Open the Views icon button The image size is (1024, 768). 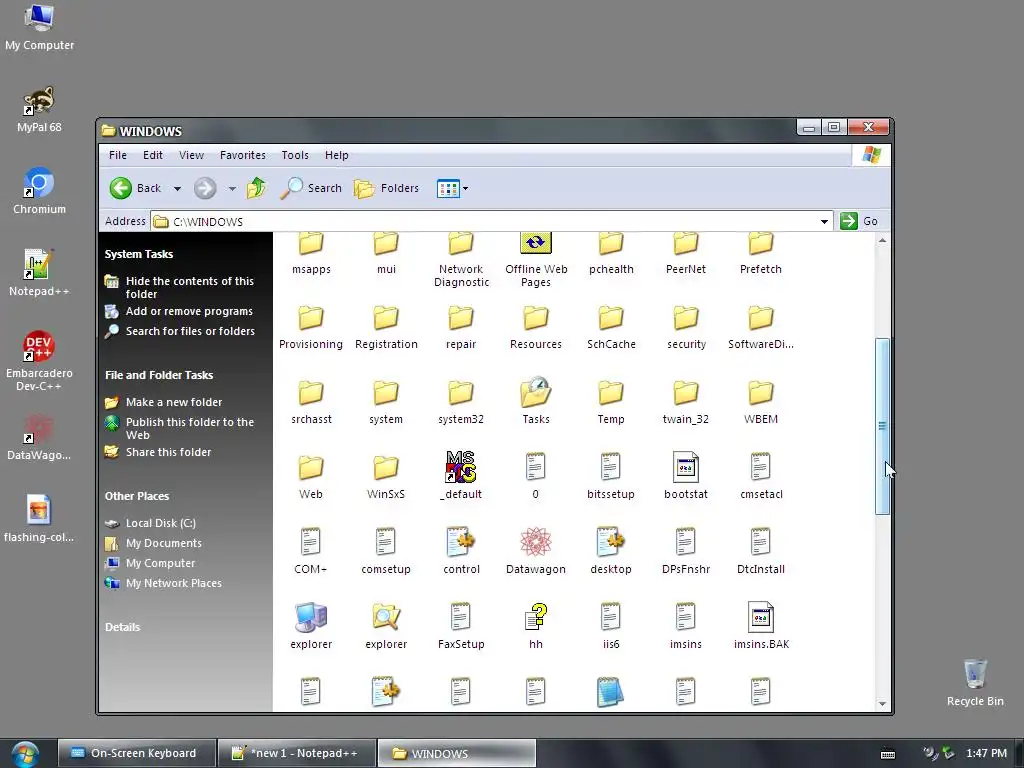(448, 189)
